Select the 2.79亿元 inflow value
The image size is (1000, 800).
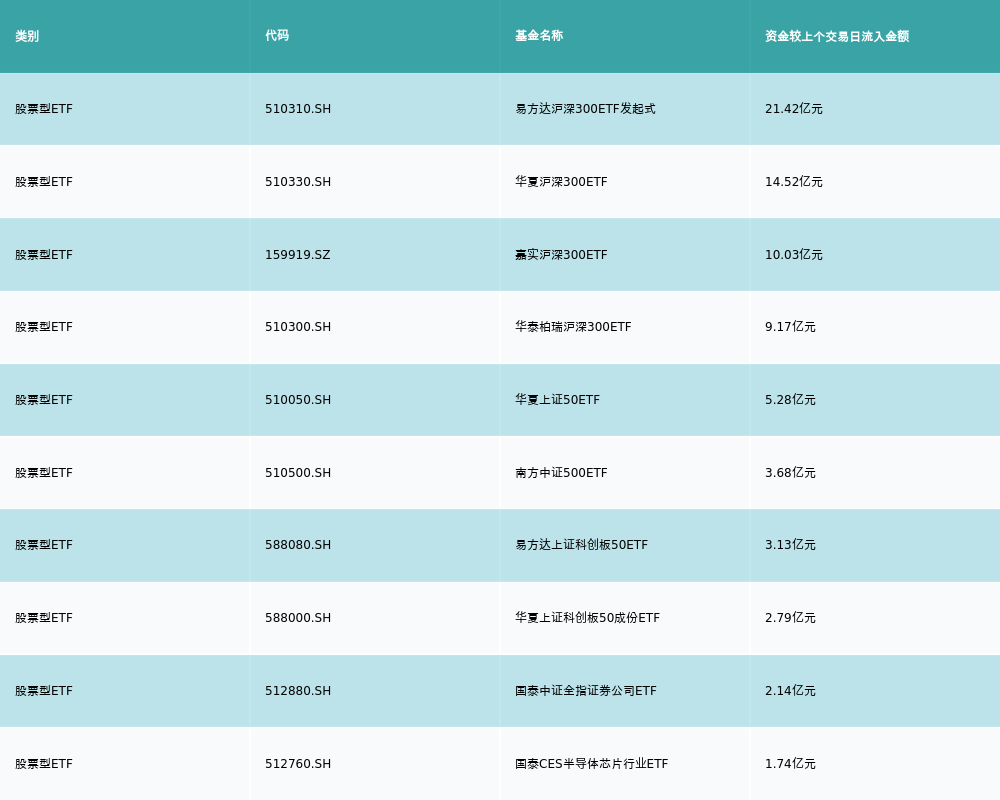[x=790, y=618]
